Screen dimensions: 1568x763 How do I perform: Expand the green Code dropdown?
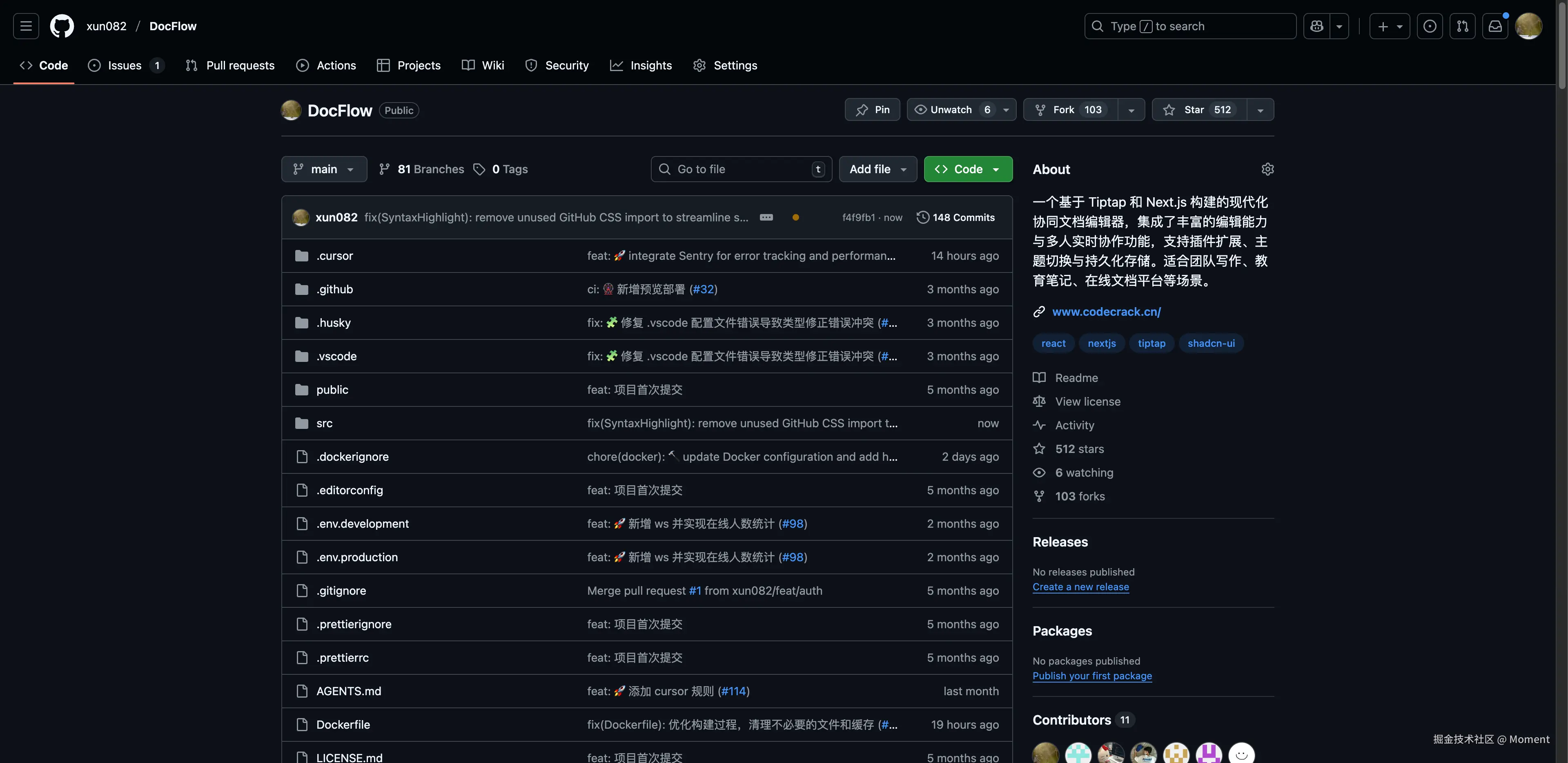968,169
